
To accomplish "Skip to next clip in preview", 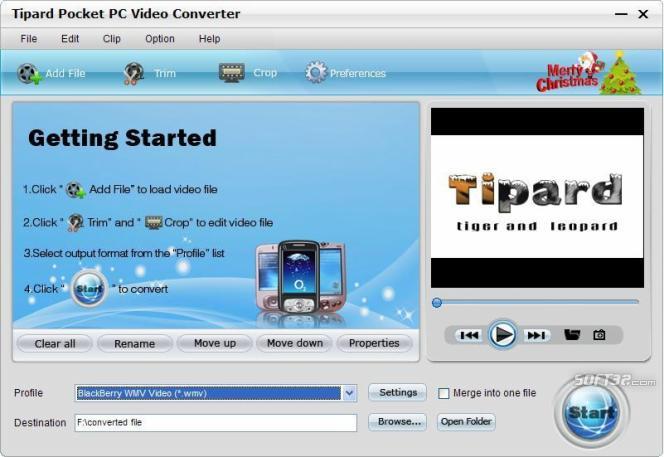I will pyautogui.click(x=537, y=335).
